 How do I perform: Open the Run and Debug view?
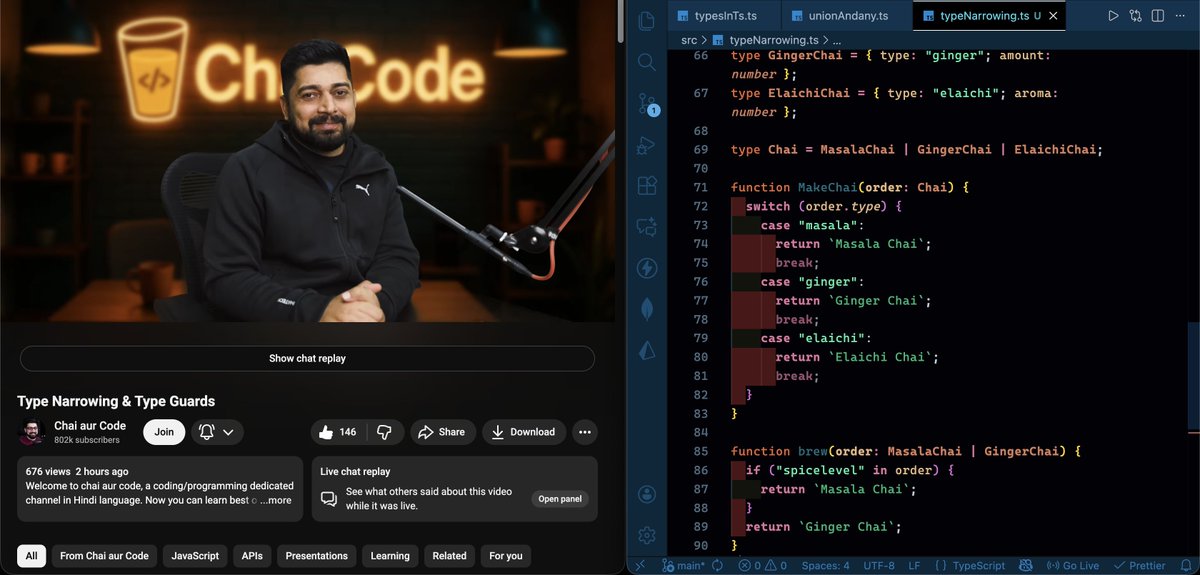(x=647, y=146)
